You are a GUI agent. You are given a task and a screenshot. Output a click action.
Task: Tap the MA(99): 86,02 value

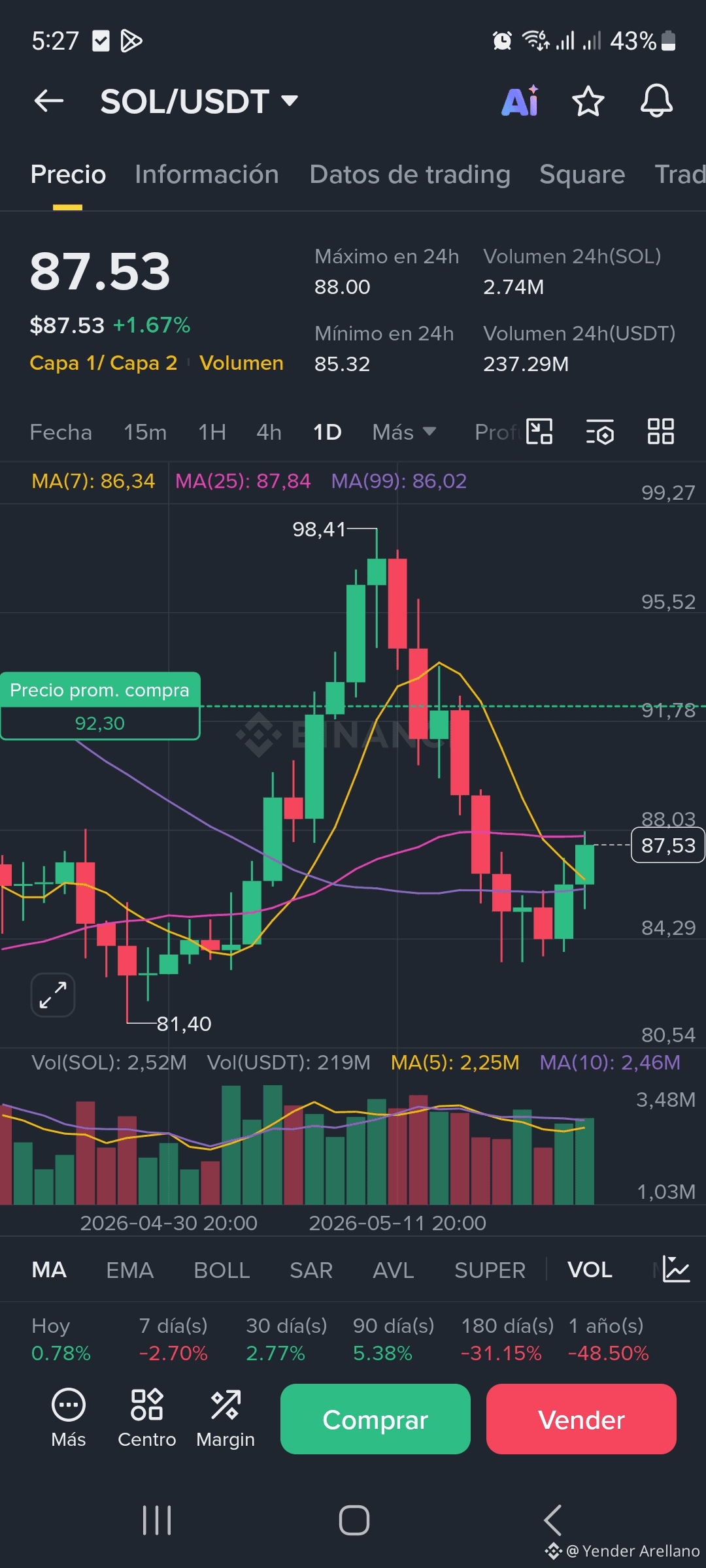(399, 482)
